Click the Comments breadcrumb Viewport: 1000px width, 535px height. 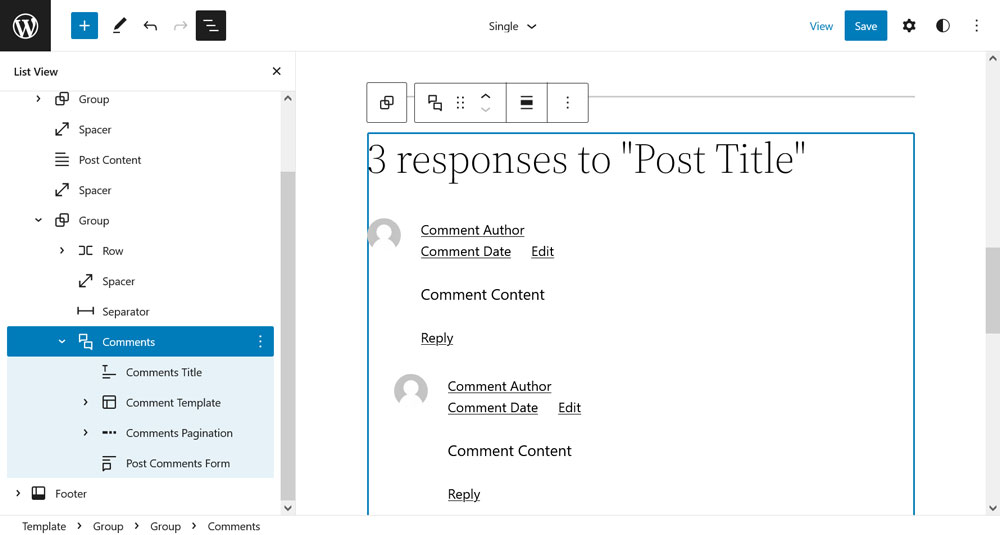(233, 526)
